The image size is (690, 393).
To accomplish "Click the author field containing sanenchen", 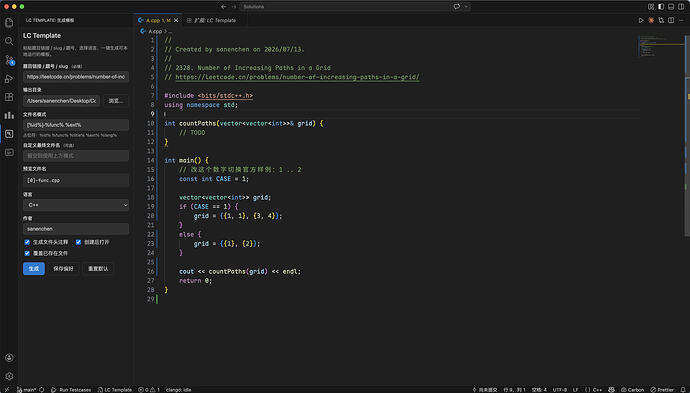I will coord(76,229).
